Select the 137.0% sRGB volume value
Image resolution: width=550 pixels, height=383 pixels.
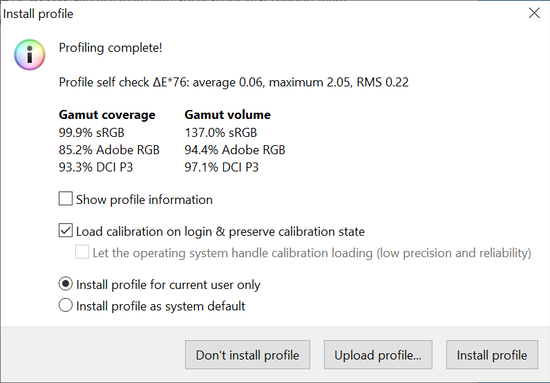coord(221,133)
